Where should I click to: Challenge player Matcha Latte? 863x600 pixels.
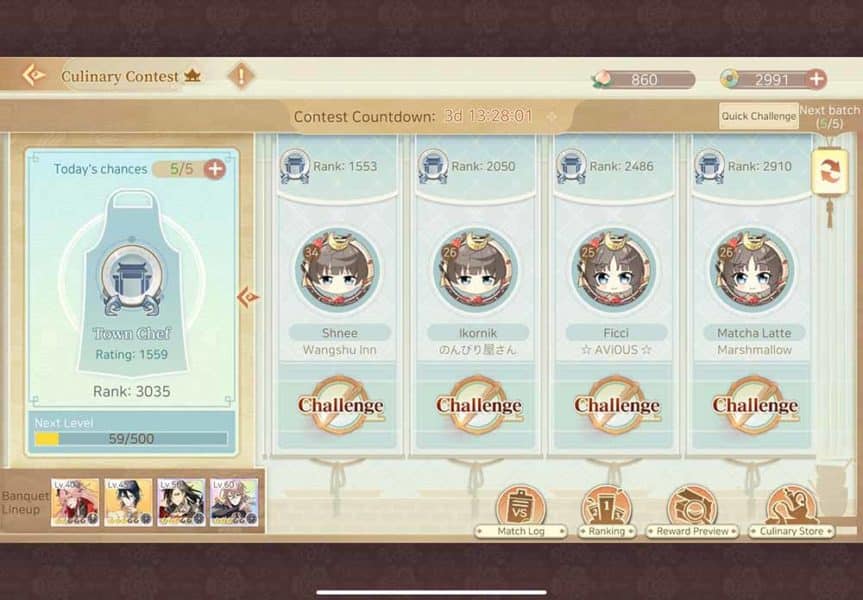[x=755, y=406]
